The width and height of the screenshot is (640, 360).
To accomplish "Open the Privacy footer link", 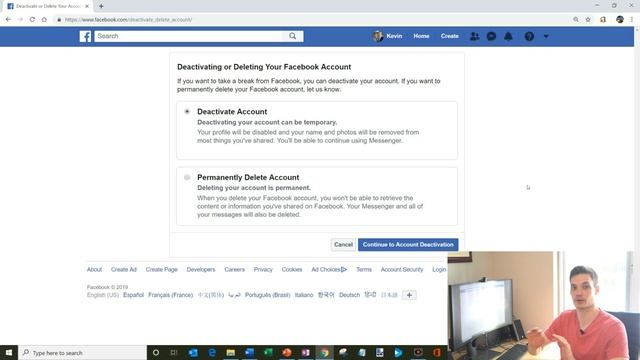I will coord(263,269).
